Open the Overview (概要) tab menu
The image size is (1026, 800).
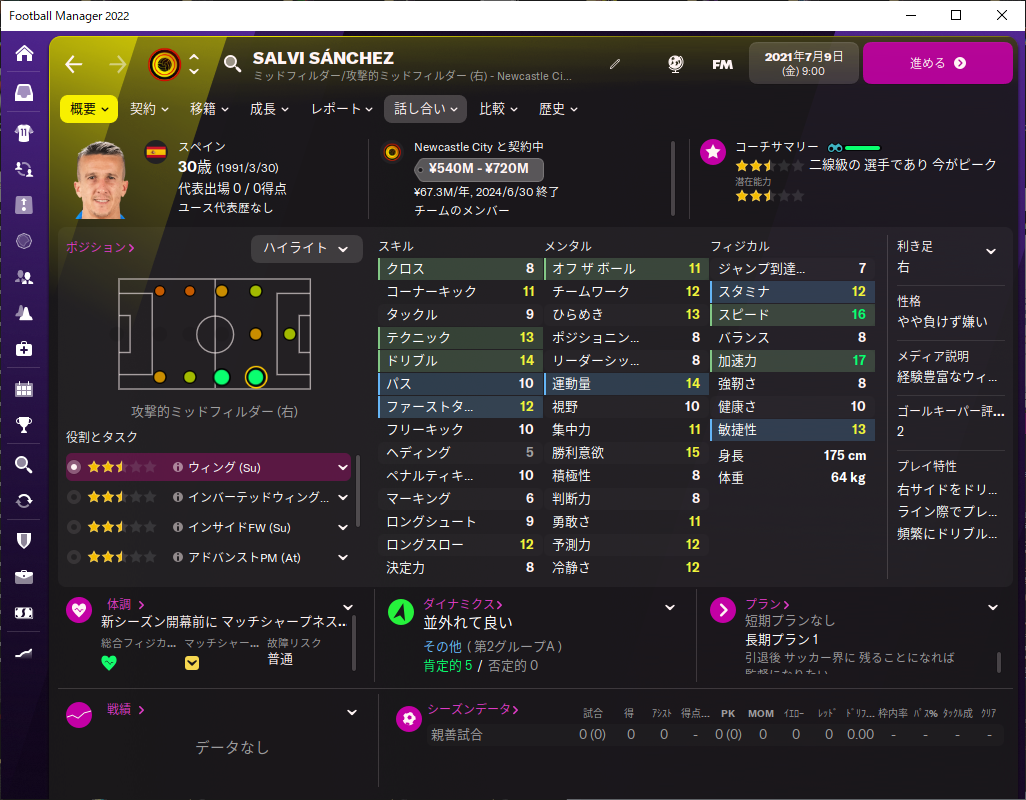[x=89, y=109]
